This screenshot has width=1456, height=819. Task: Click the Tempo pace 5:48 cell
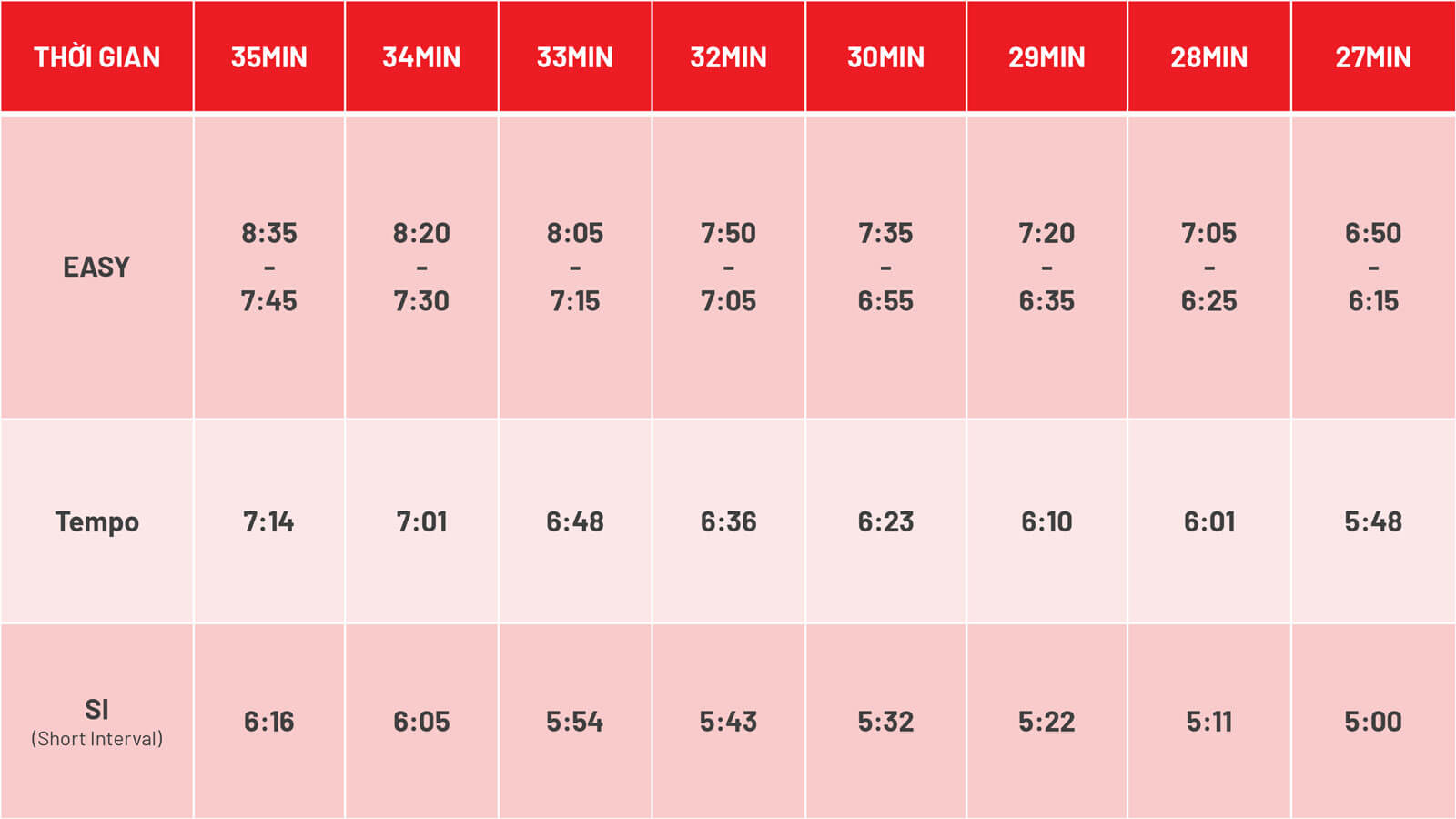[1373, 521]
